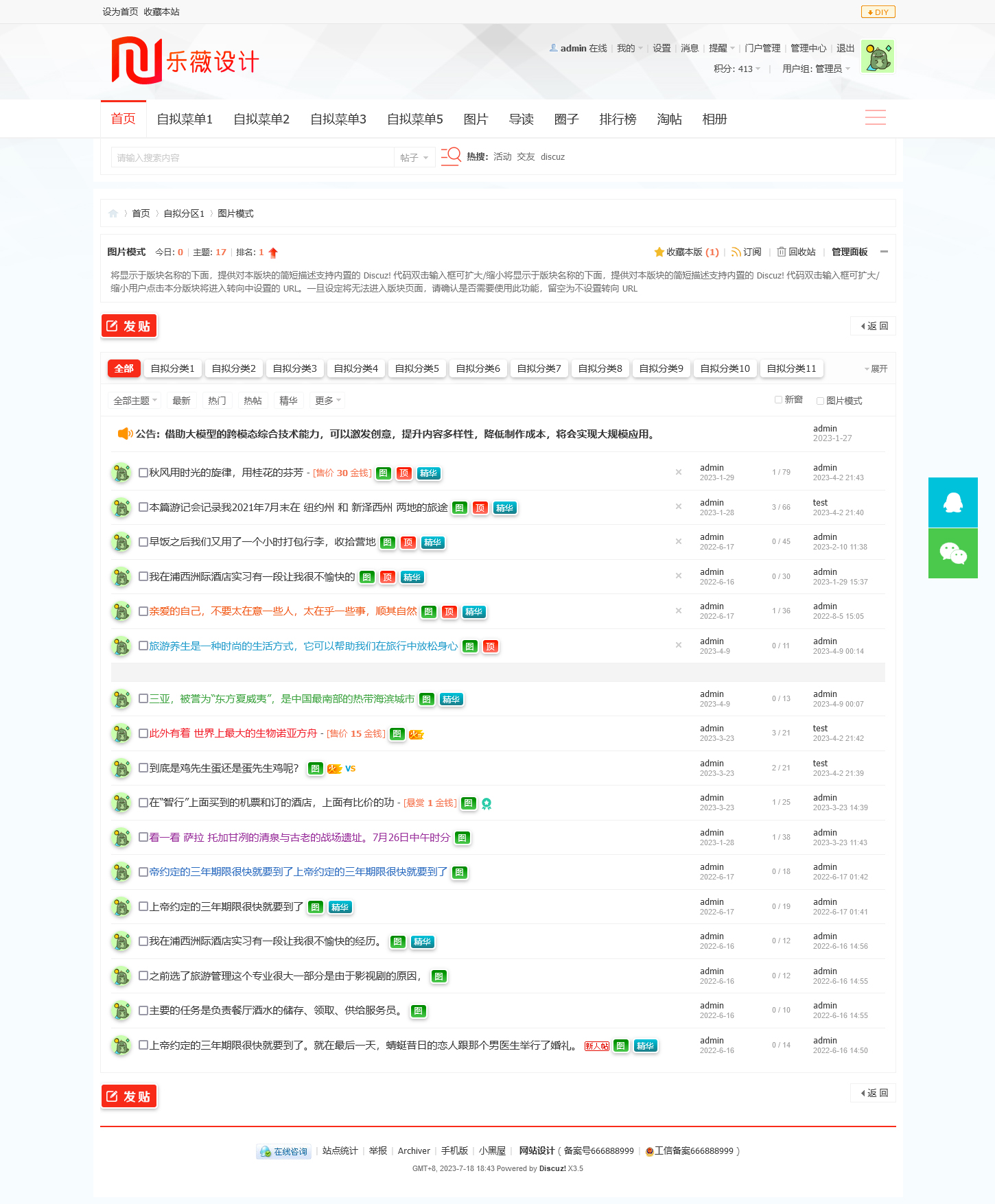Toggle the 图片模式 checkbox
This screenshot has width=995, height=1204.
820,401
